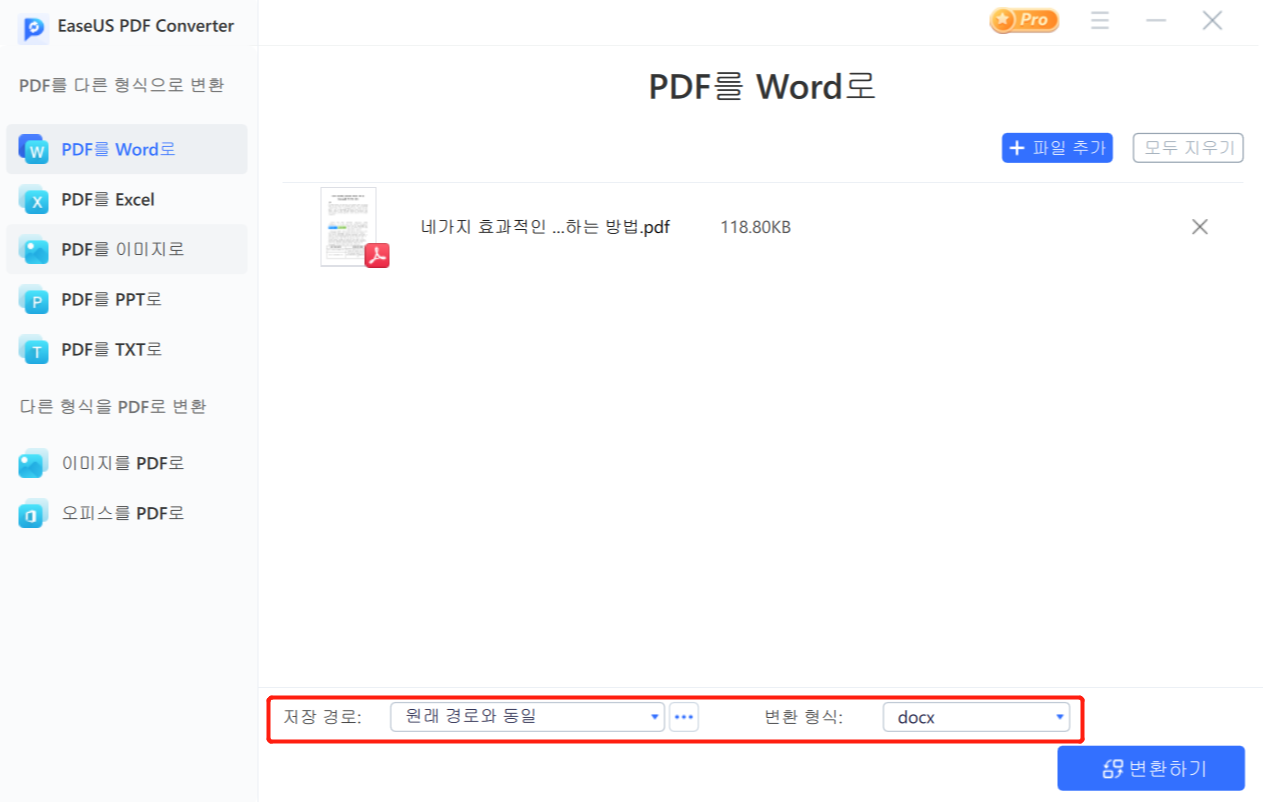The image size is (1263, 802).
Task: Expand the save path browse options
Action: [684, 716]
